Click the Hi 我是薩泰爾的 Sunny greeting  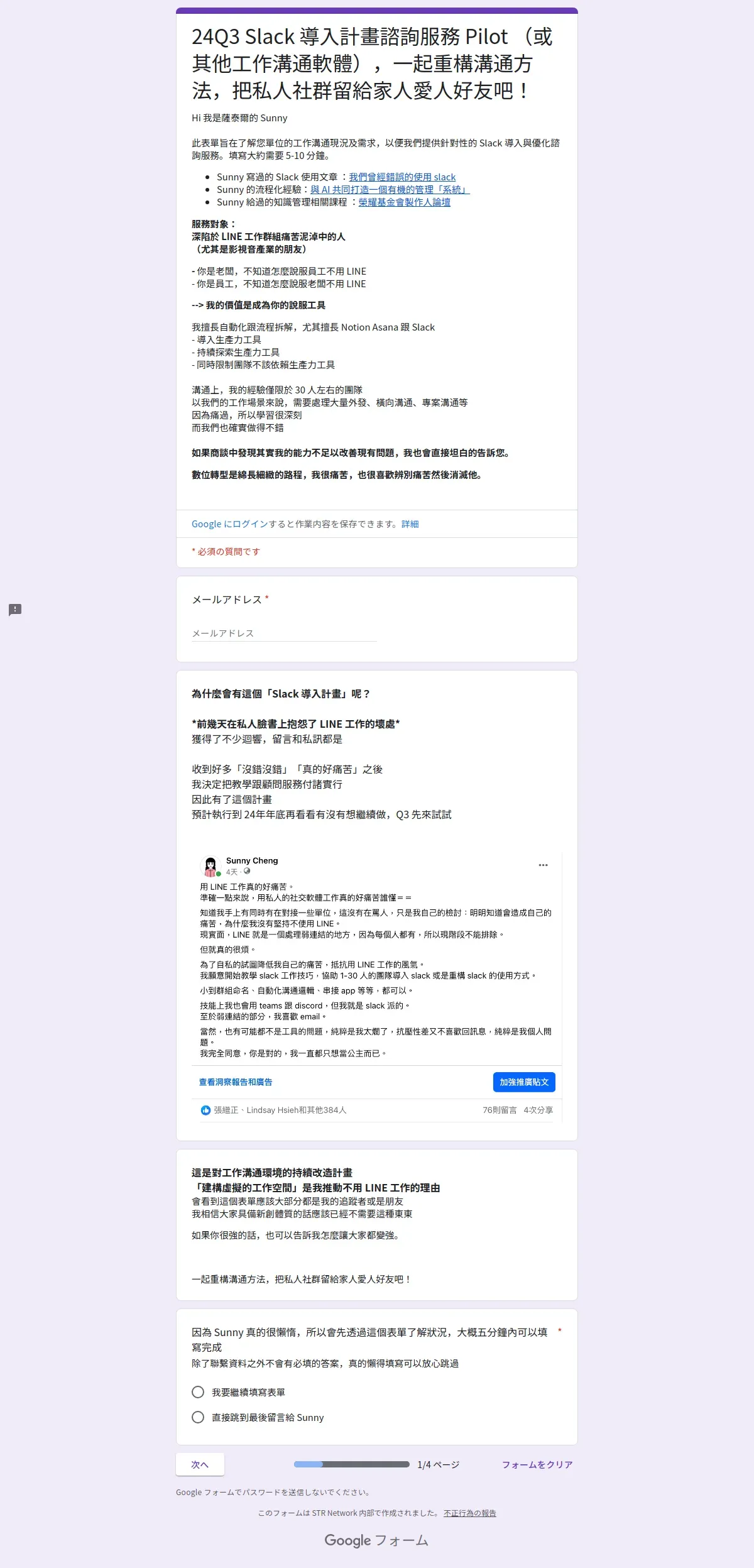[239, 118]
